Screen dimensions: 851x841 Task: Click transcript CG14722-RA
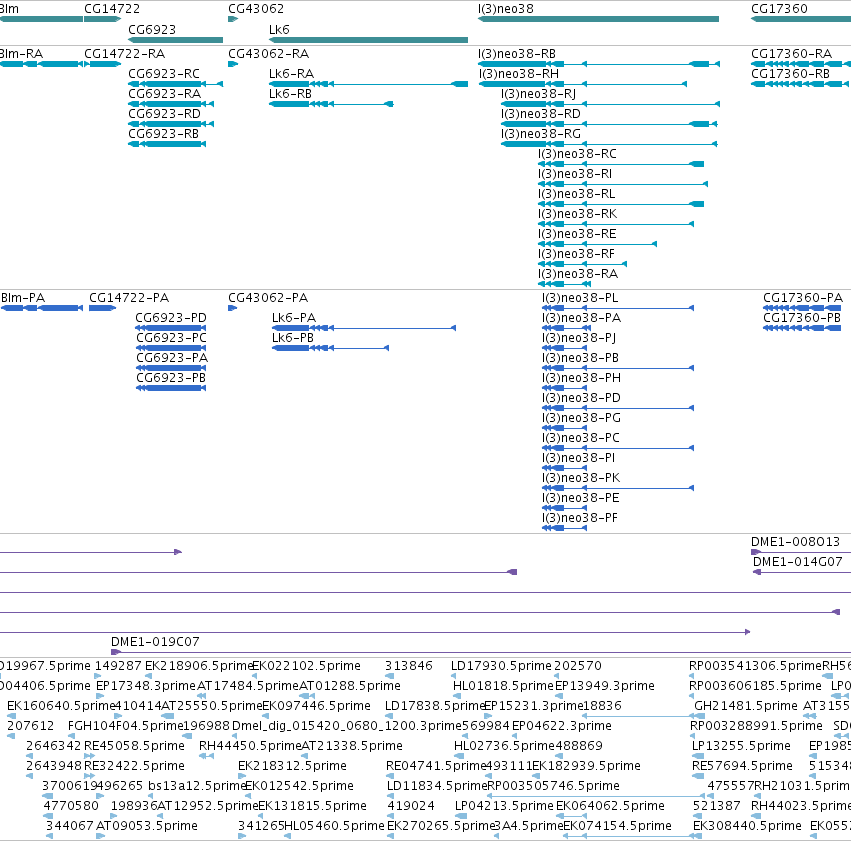(124, 54)
